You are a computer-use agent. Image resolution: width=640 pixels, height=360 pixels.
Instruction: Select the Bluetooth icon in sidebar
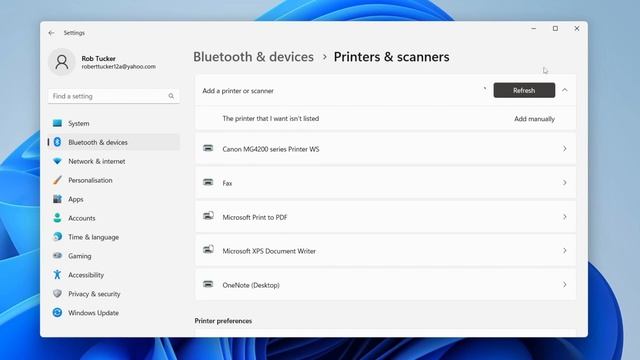tap(57, 142)
